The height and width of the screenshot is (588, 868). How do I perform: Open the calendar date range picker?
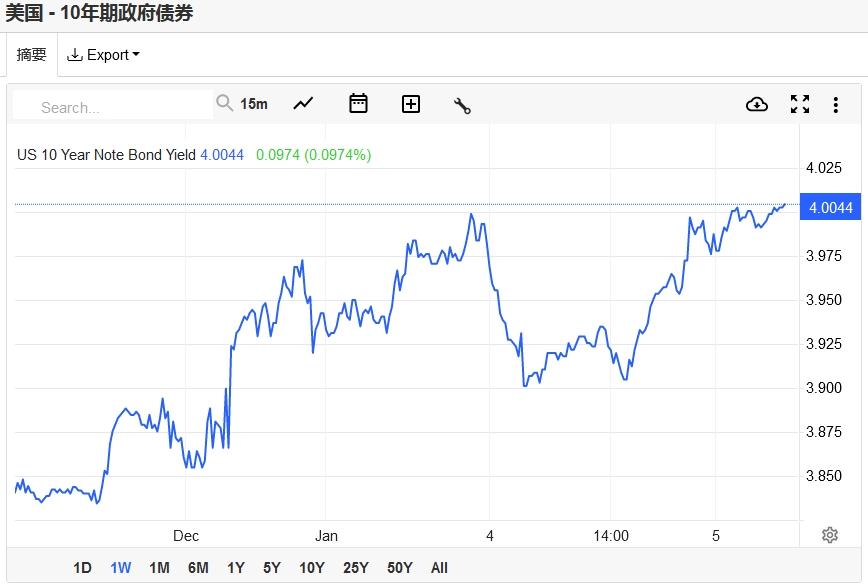click(x=358, y=104)
